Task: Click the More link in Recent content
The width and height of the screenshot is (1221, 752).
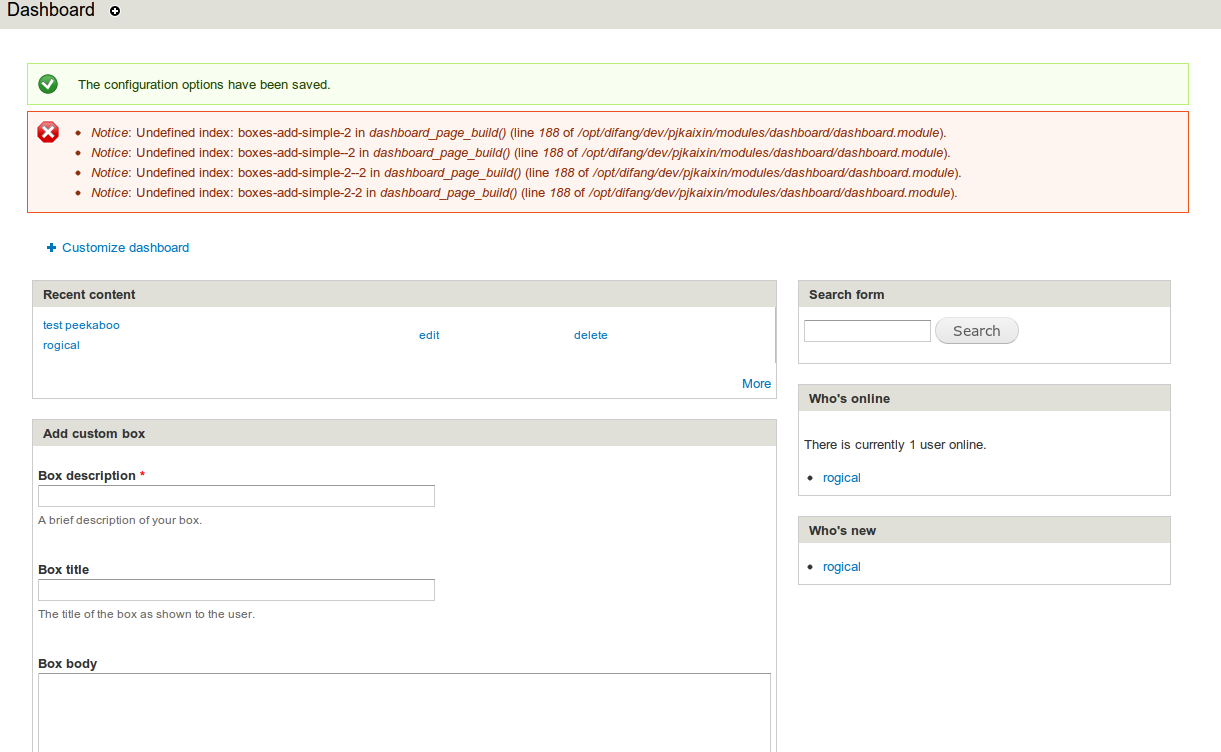Action: [757, 383]
